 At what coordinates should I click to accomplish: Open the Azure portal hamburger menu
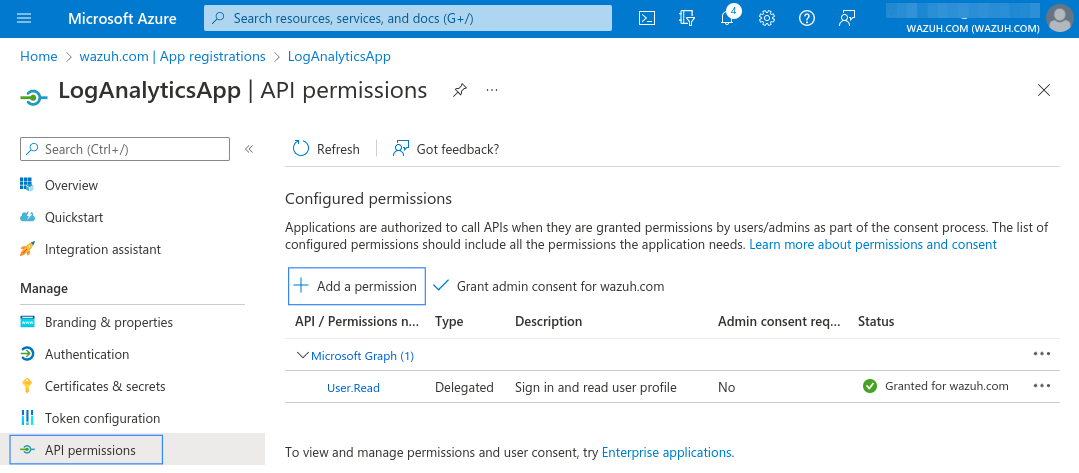point(24,19)
